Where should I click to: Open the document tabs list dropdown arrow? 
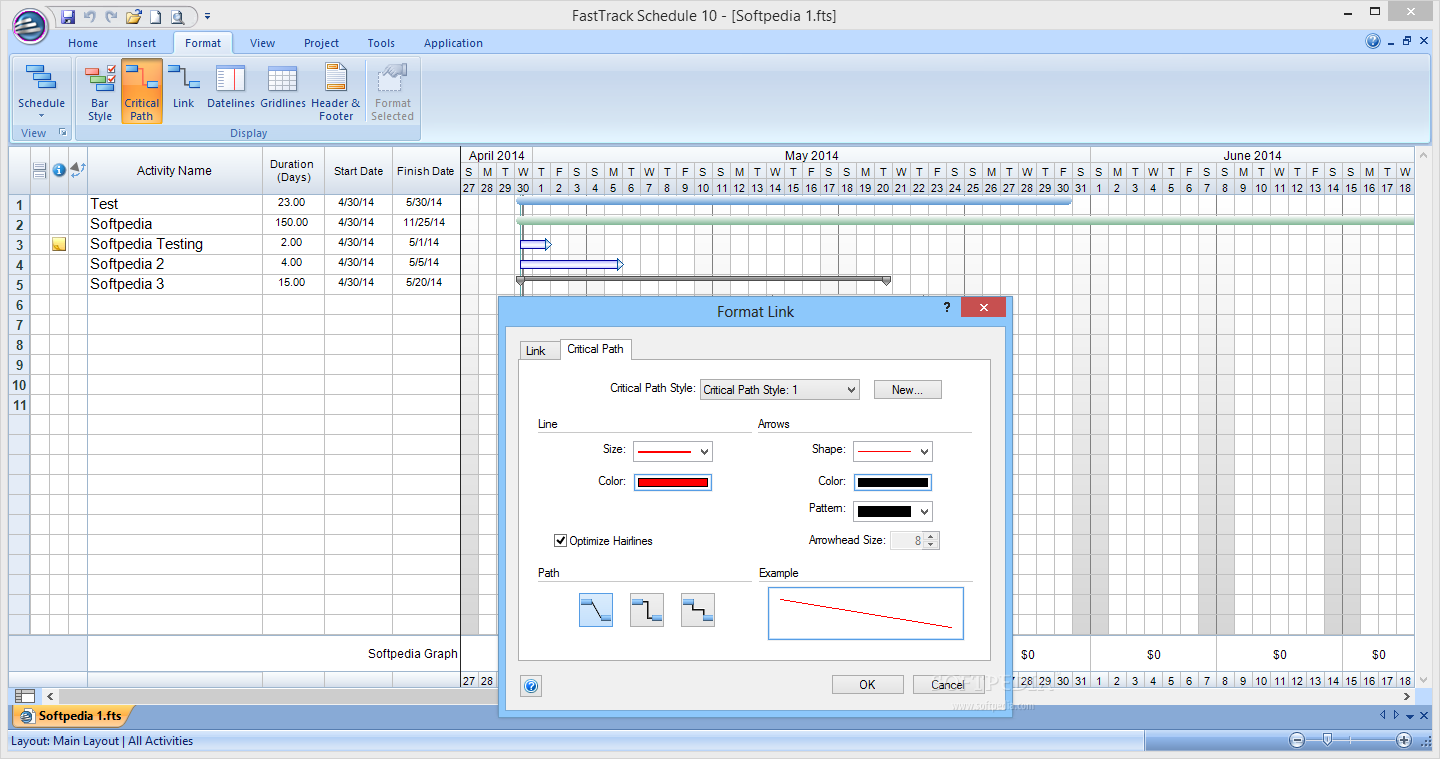tap(1410, 716)
